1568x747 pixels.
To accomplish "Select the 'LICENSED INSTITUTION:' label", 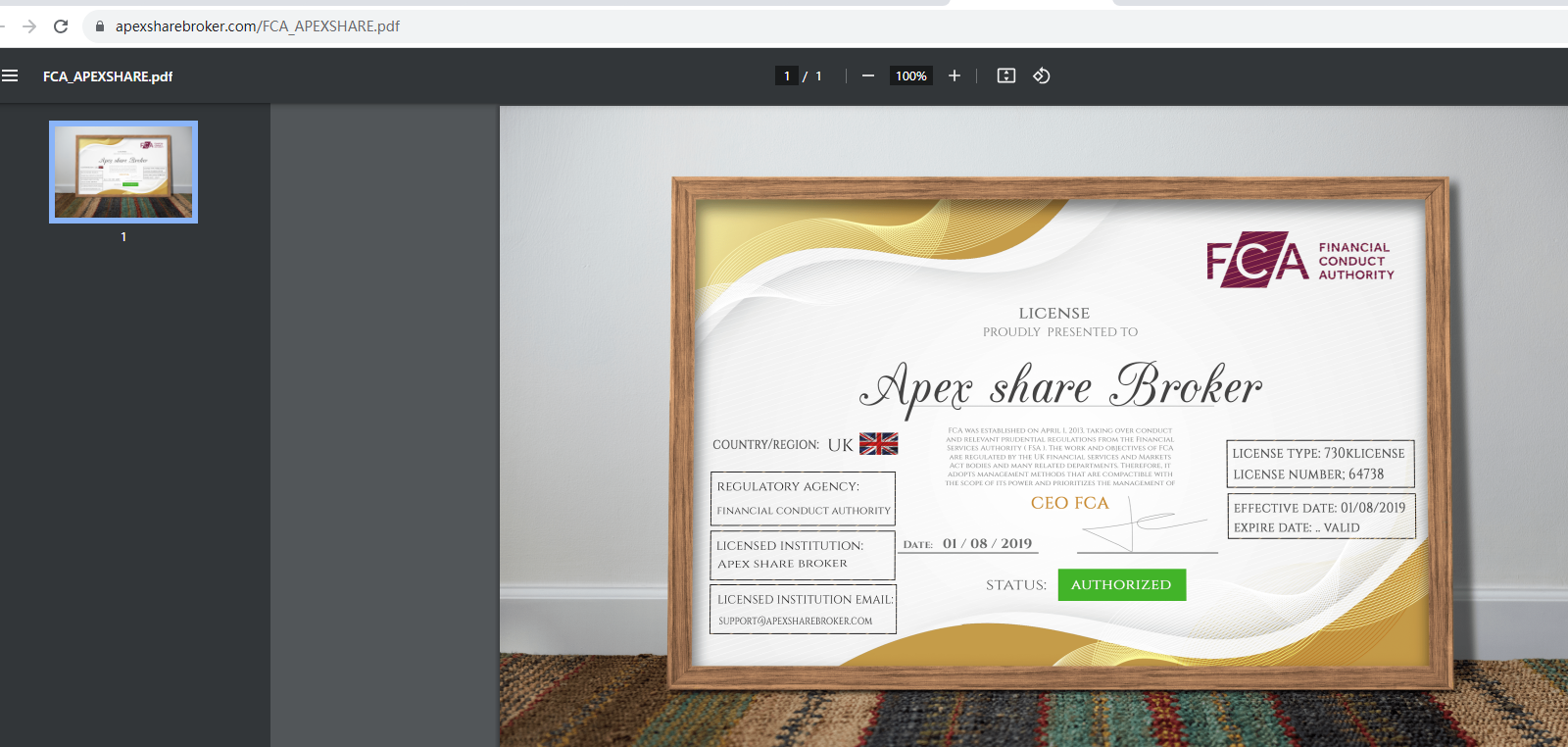I will [x=790, y=546].
